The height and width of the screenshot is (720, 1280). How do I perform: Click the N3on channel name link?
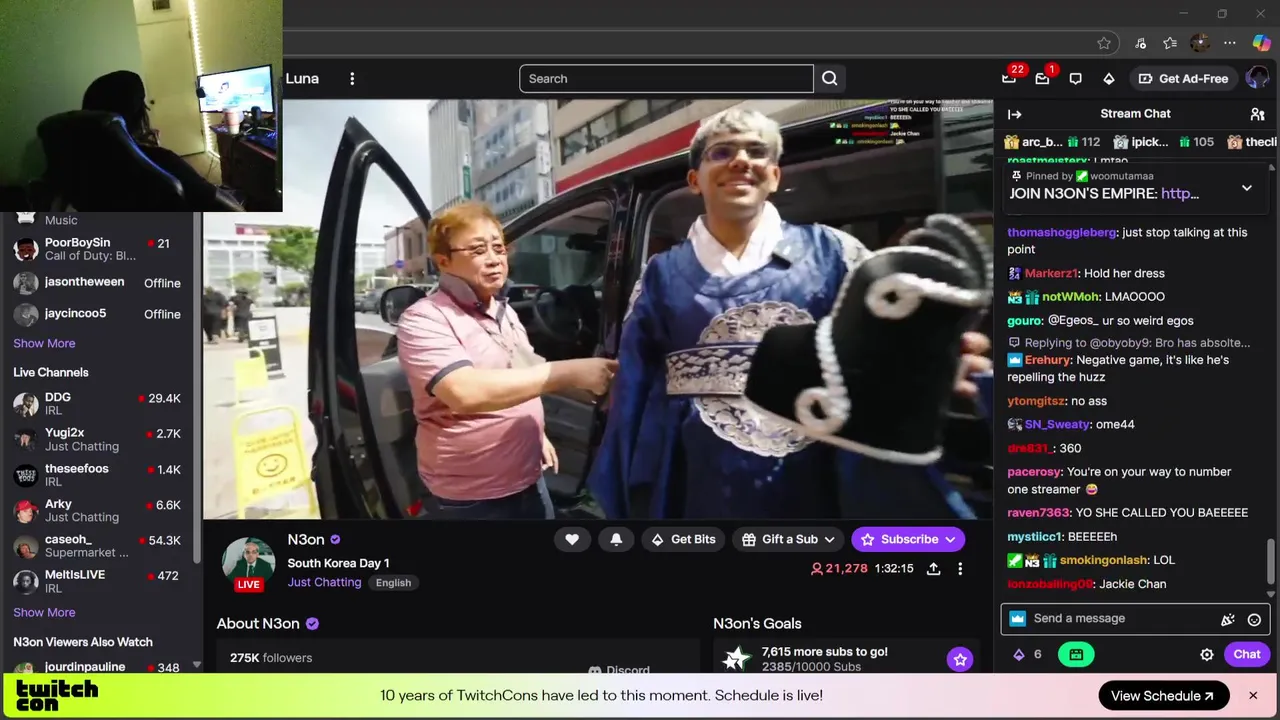[x=306, y=540]
